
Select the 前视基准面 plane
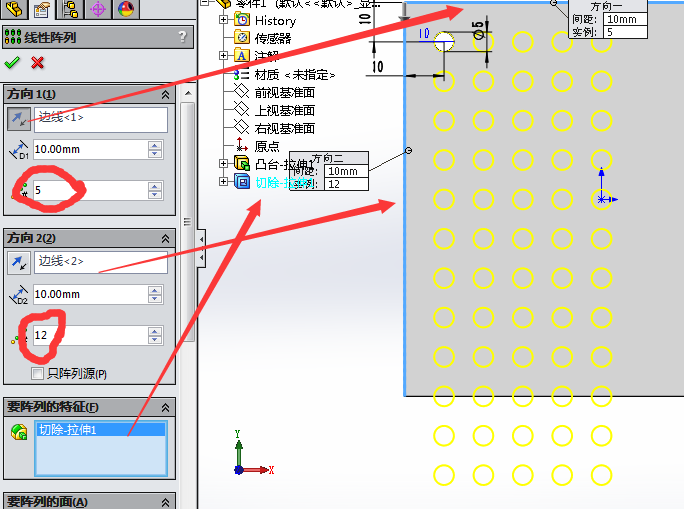tap(284, 92)
